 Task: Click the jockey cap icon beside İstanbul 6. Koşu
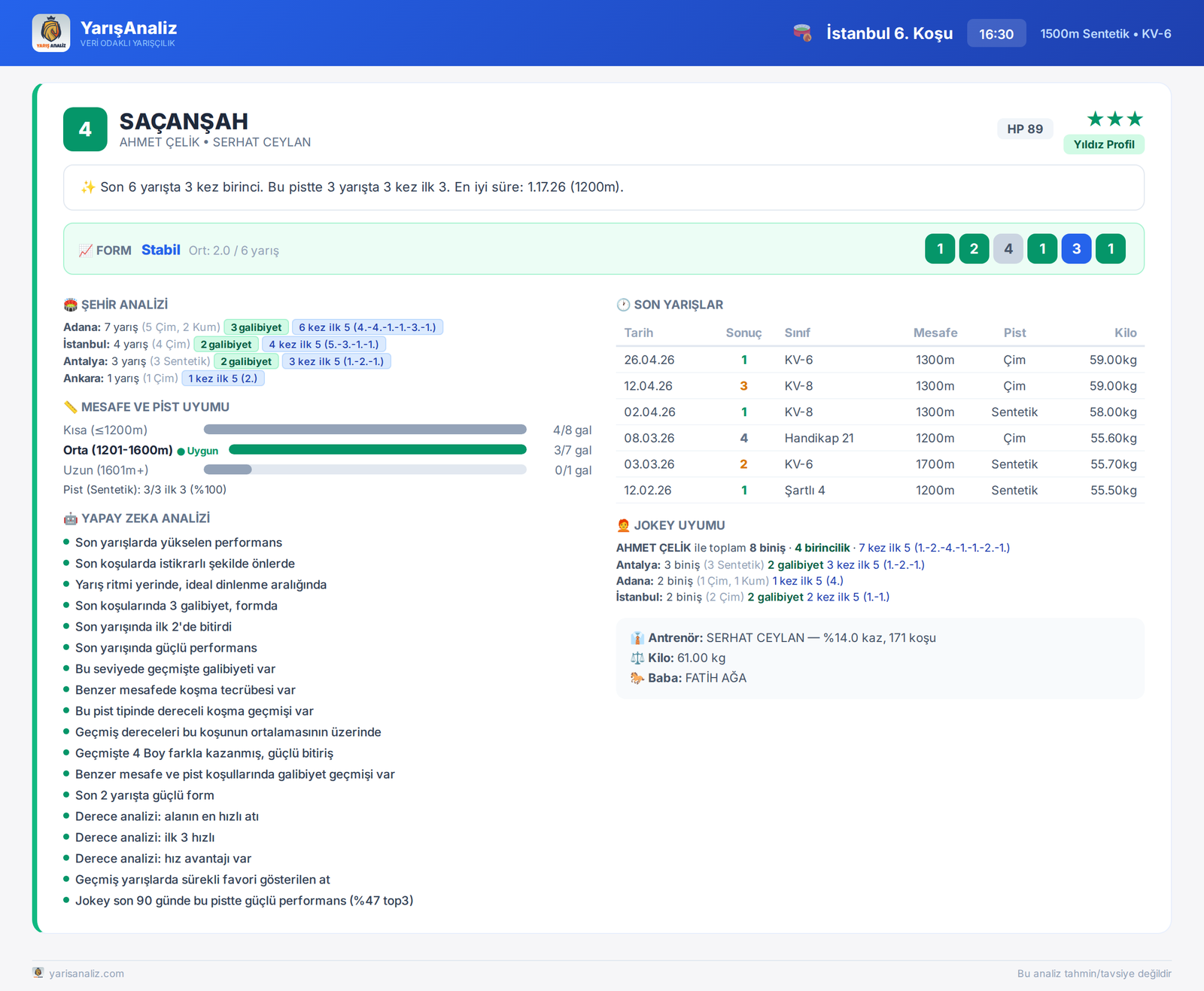(802, 33)
